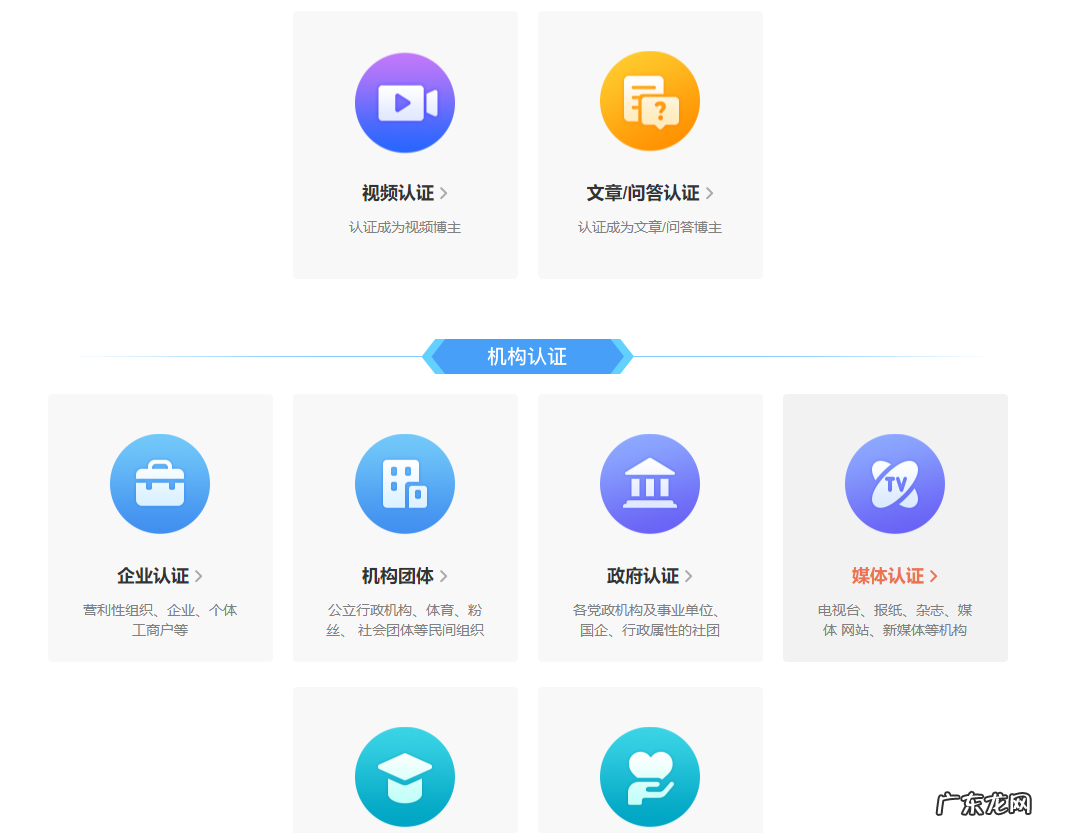Select the purple TV media icon

point(895,483)
